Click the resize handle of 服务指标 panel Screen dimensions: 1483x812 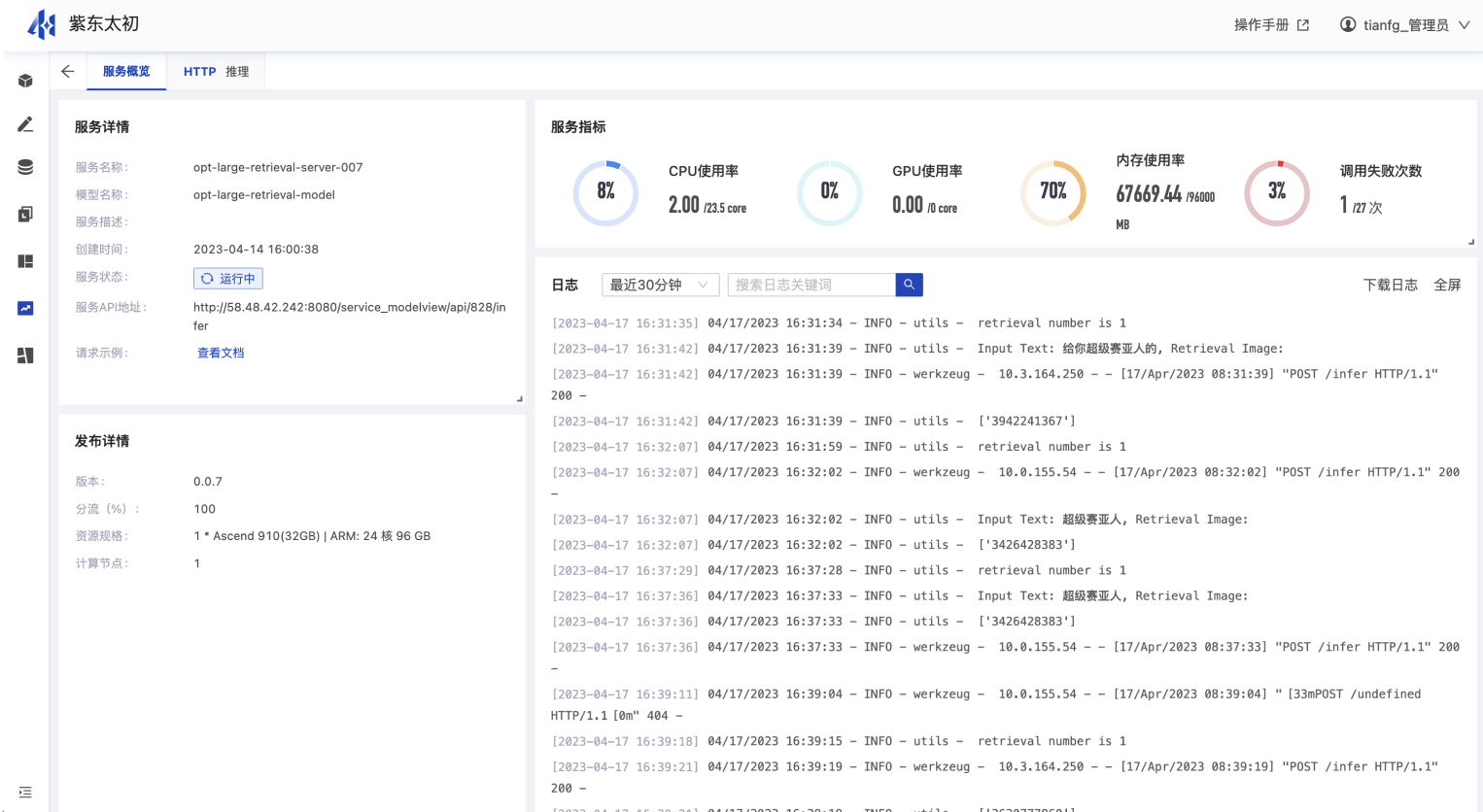coord(1471,242)
